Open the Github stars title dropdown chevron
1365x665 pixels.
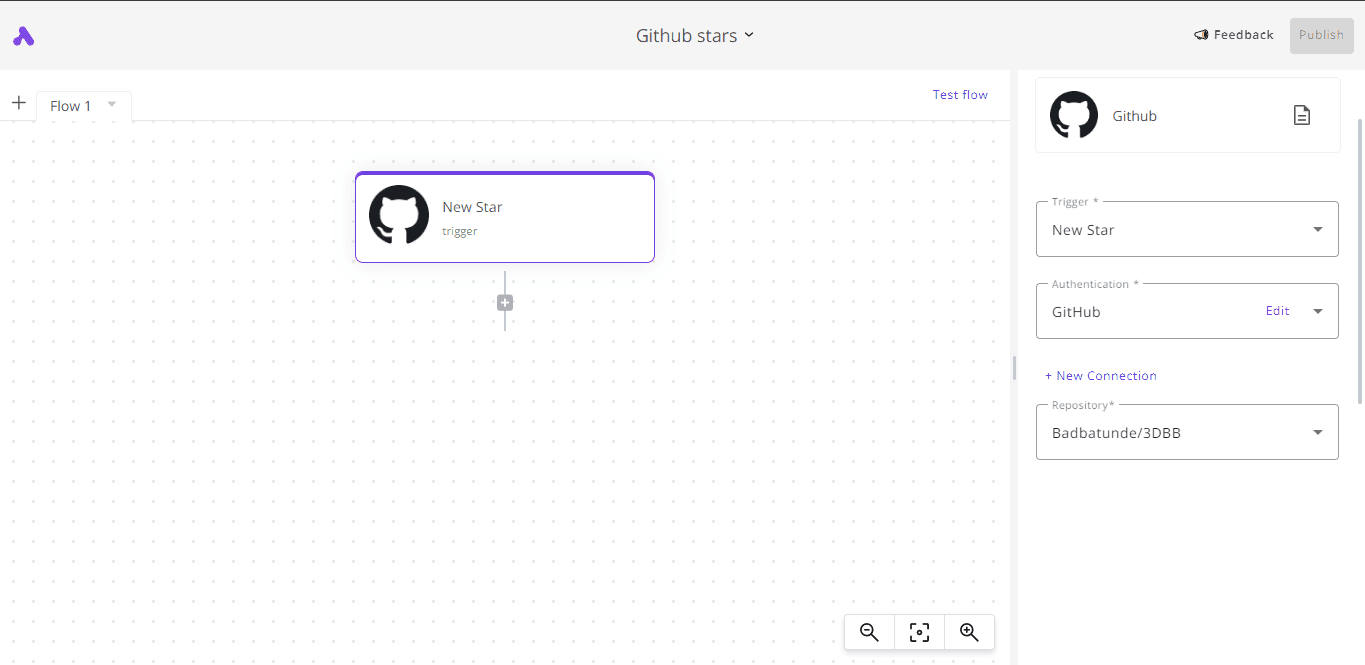749,35
